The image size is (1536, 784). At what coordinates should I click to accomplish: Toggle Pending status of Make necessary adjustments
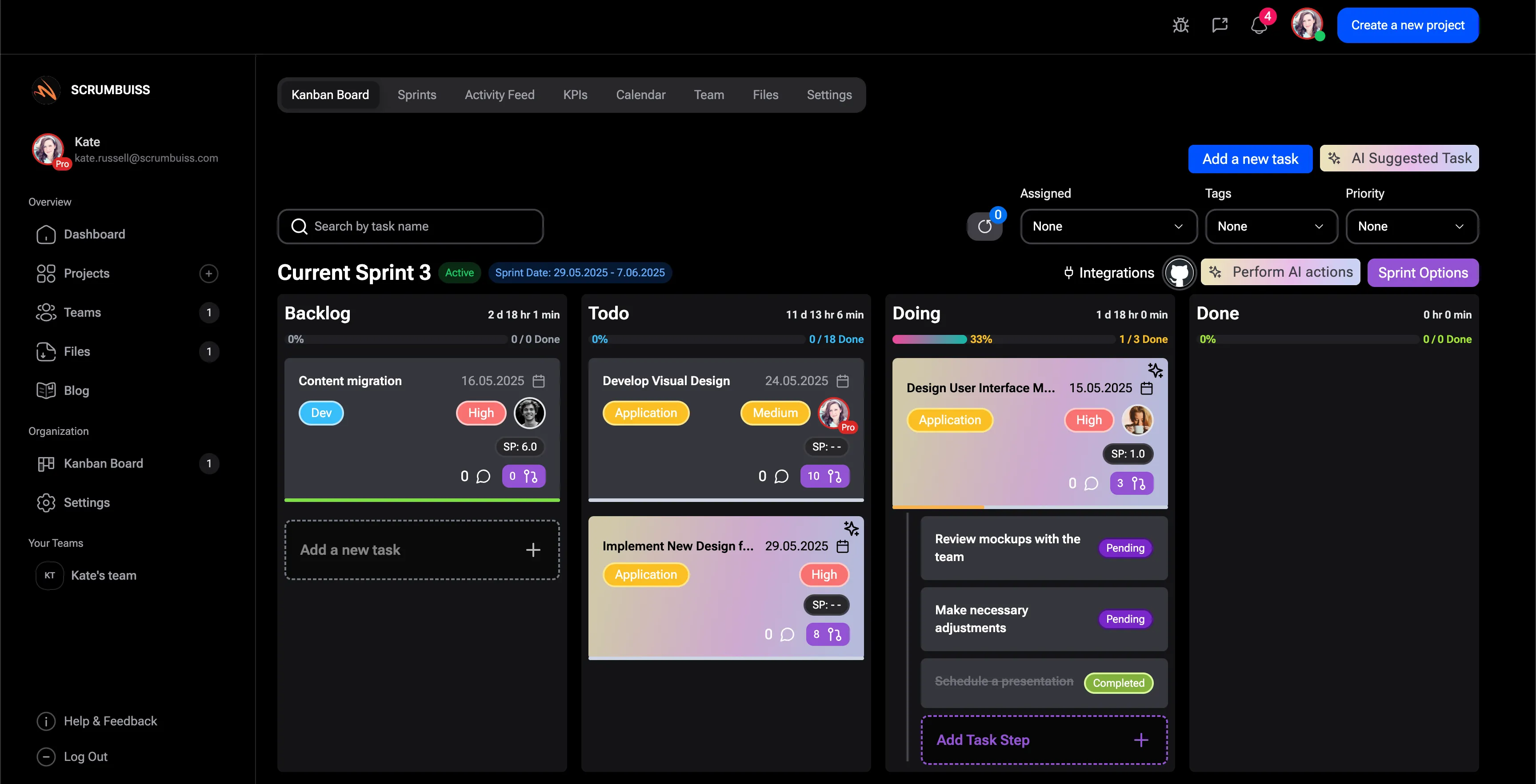1124,619
